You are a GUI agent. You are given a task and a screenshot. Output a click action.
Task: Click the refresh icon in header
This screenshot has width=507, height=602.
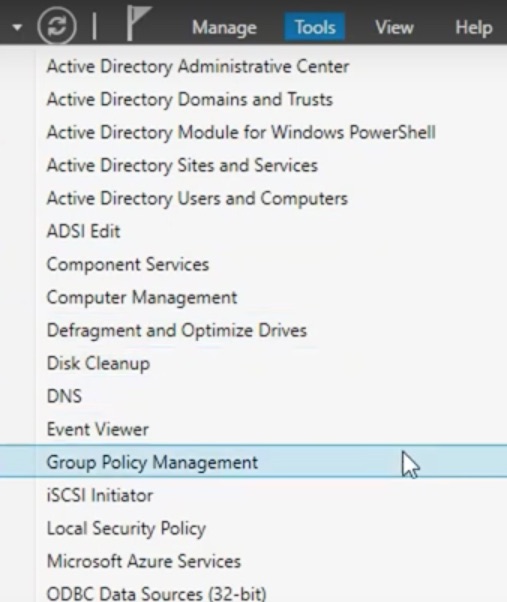pos(57,26)
